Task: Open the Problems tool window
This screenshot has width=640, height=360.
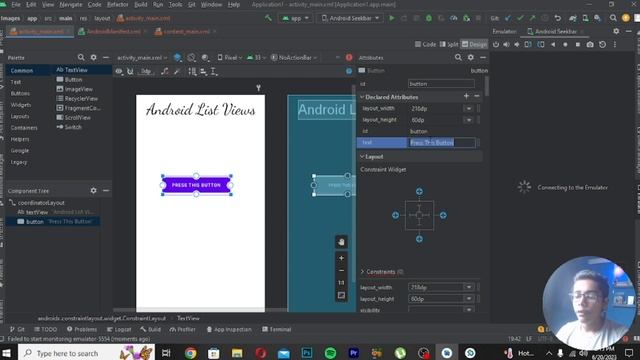Action: pos(82,329)
